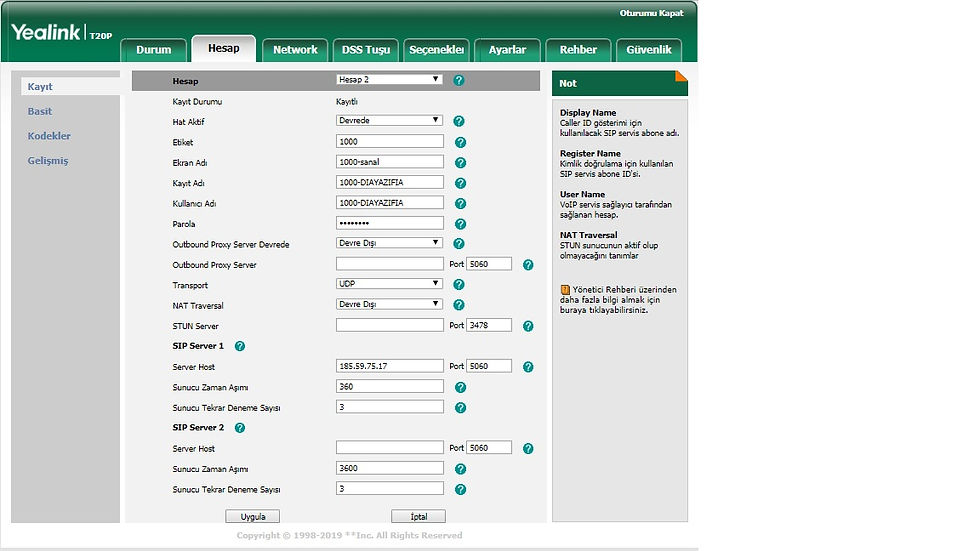The height and width of the screenshot is (551, 980).
Task: Click help icon for Ekran Adı
Action: [461, 162]
